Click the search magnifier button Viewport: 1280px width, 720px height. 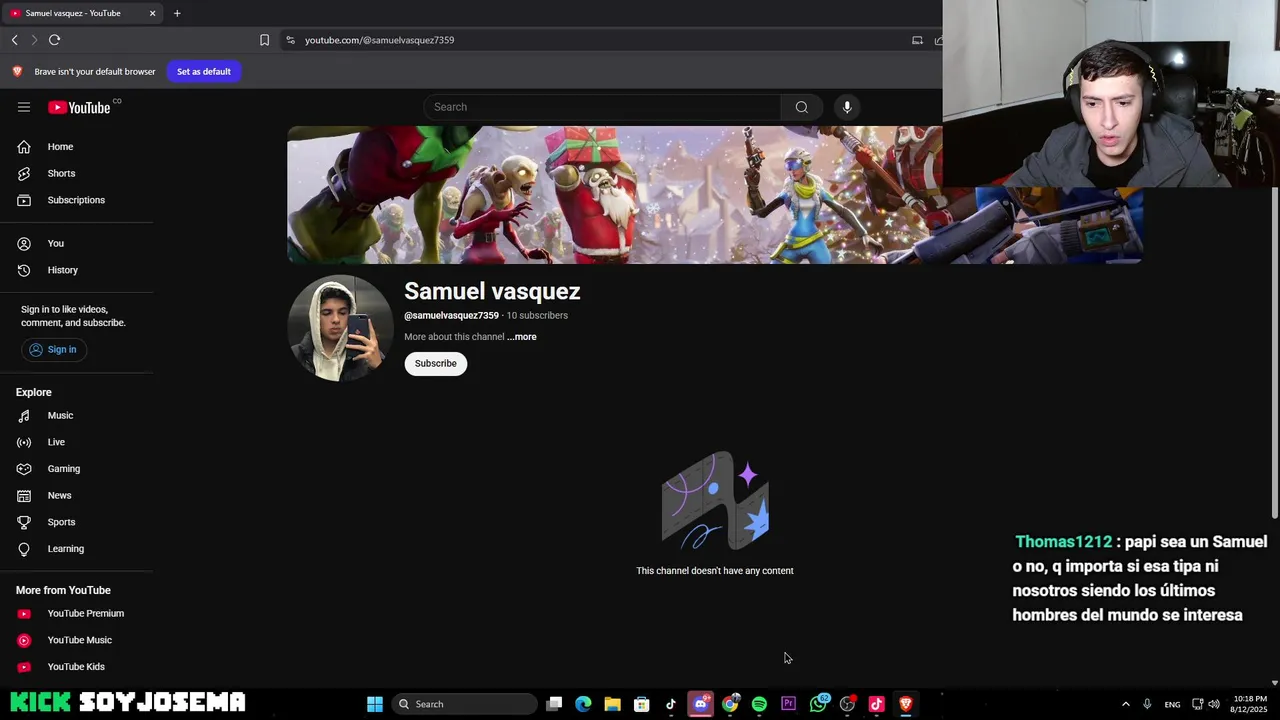pos(802,107)
